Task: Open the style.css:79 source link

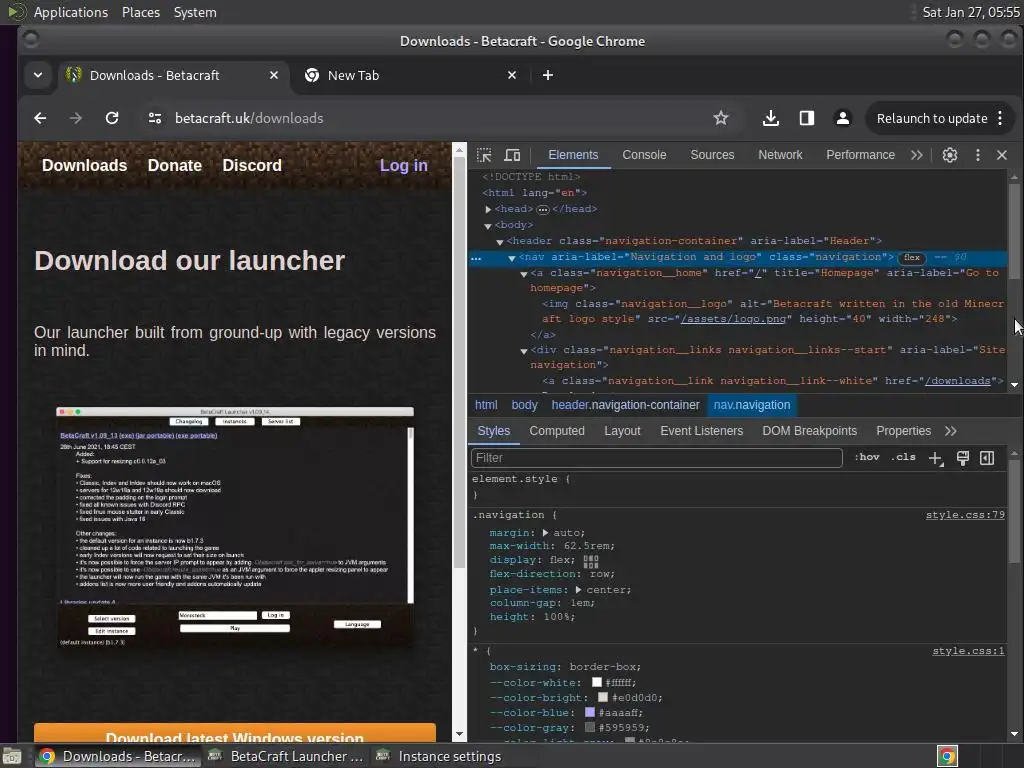Action: (965, 515)
